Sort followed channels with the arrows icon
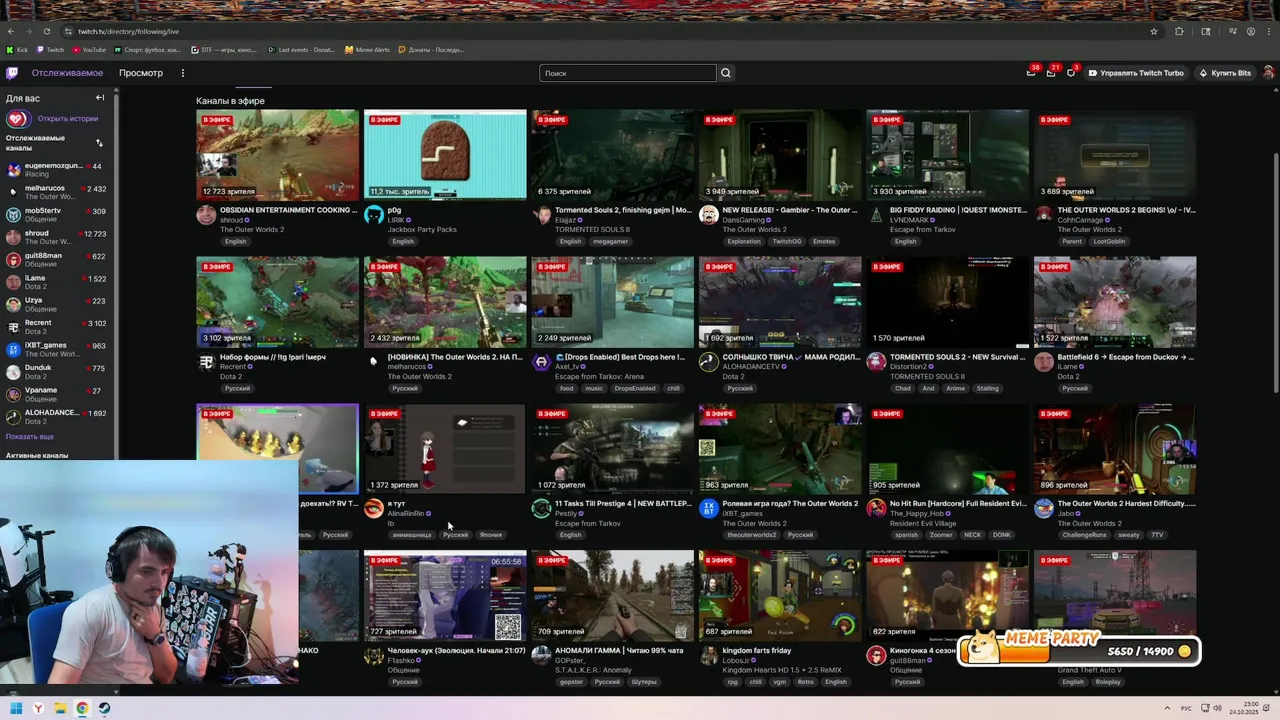1280x720 pixels. coord(99,143)
